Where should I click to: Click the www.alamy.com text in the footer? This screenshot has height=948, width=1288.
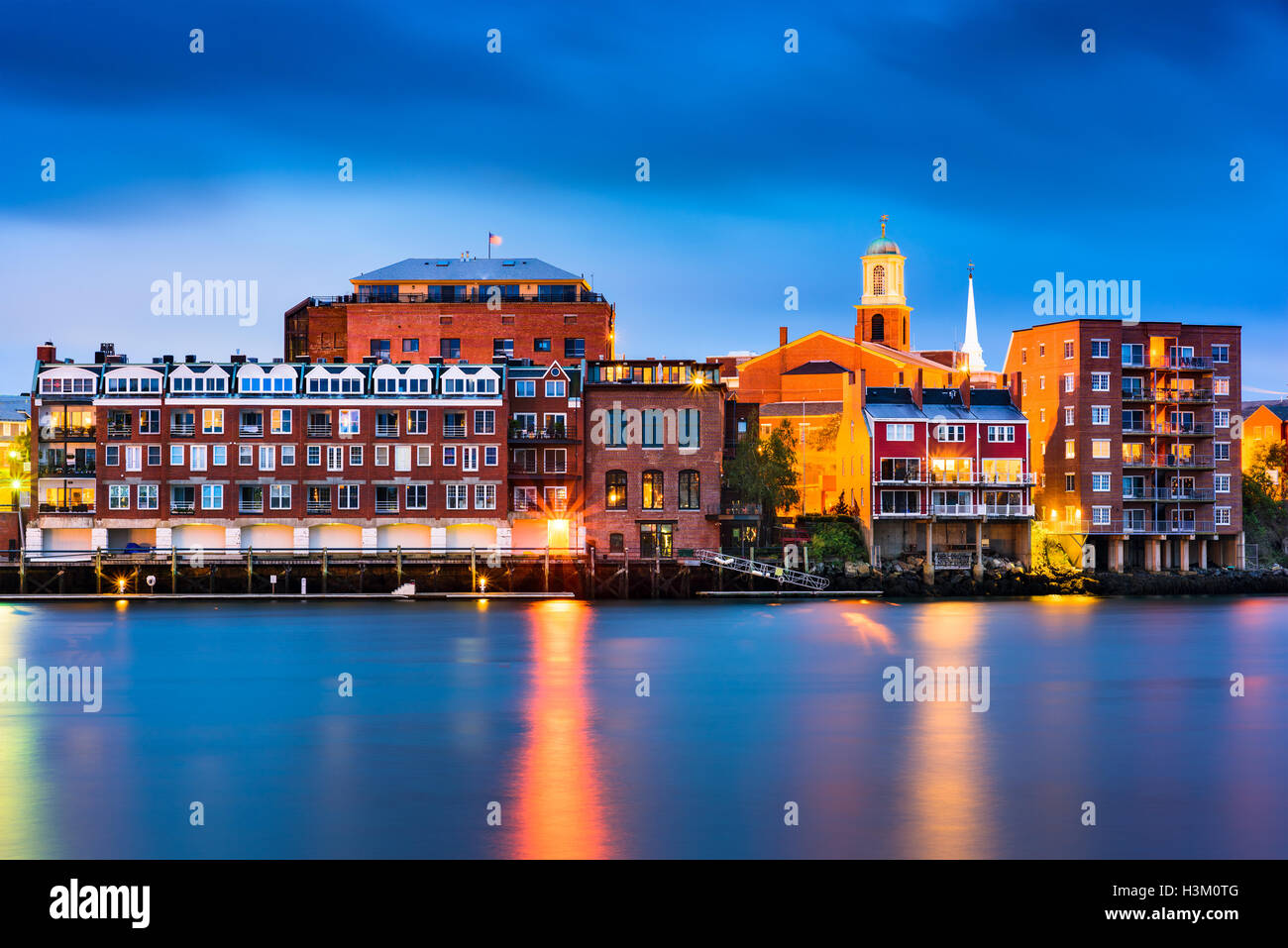[x=1173, y=915]
